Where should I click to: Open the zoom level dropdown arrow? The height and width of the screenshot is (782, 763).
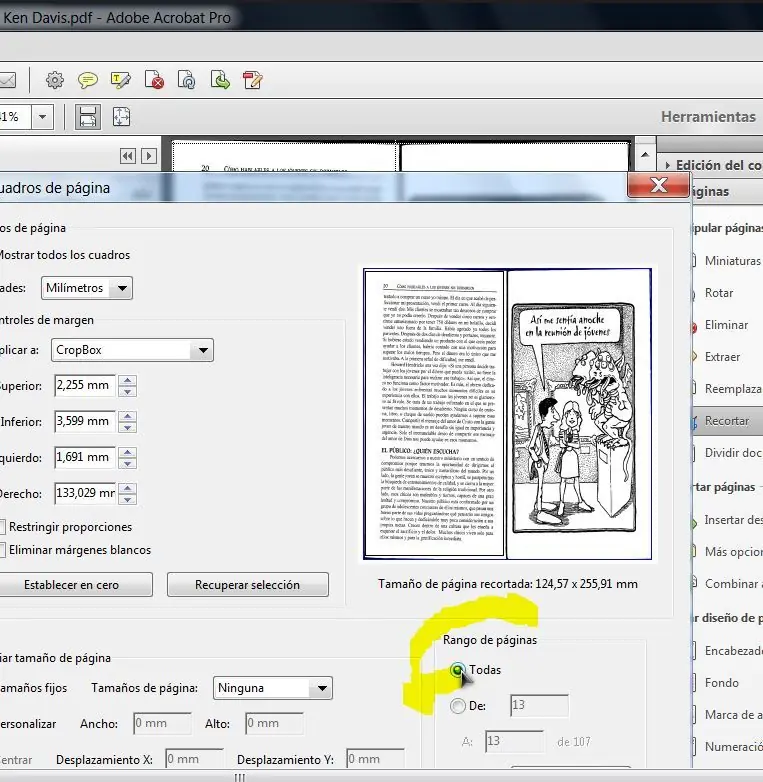[x=42, y=117]
